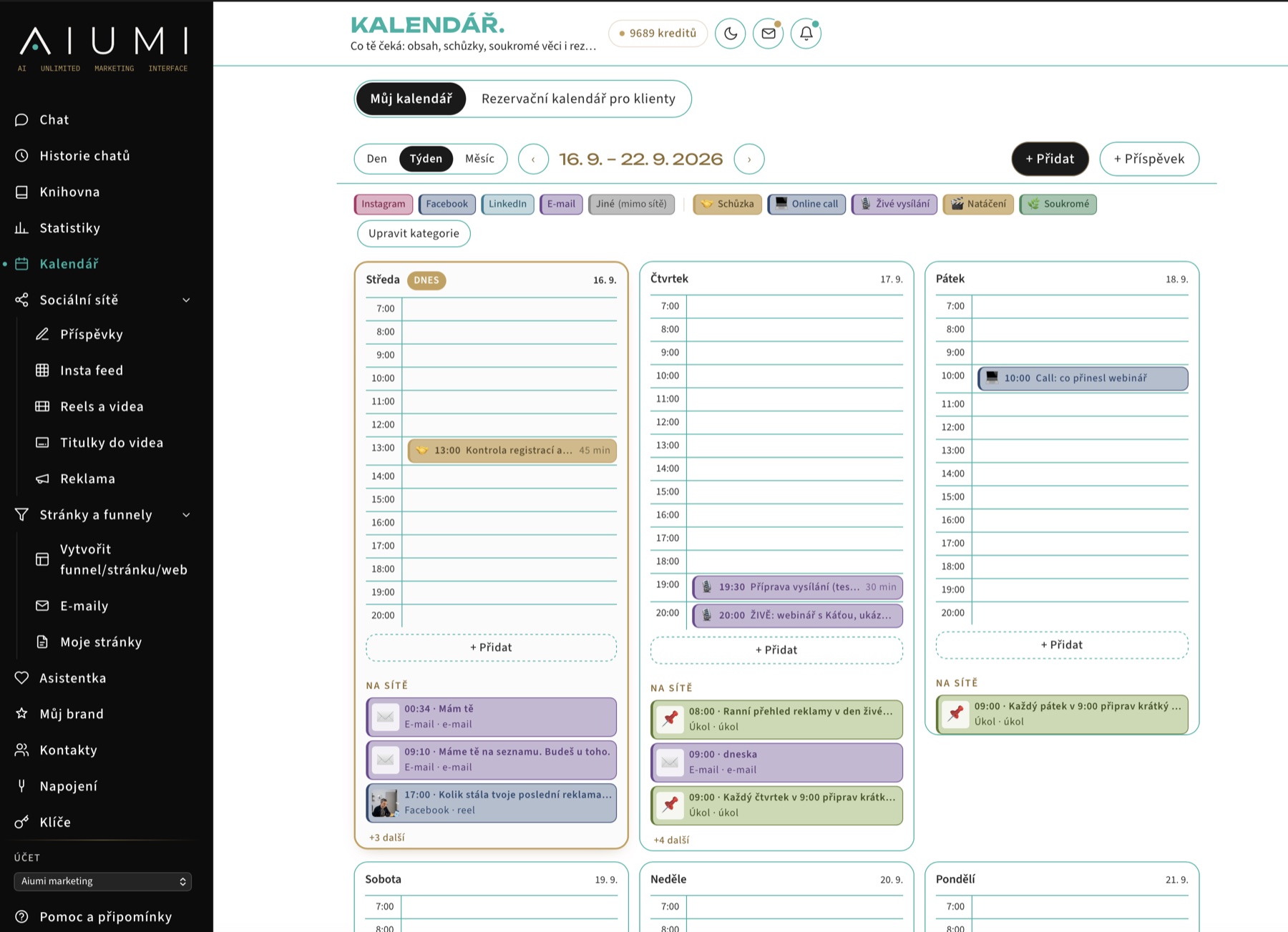This screenshot has height=932, width=1288.
Task: Toggle the Soukromé category filter
Action: (1058, 204)
